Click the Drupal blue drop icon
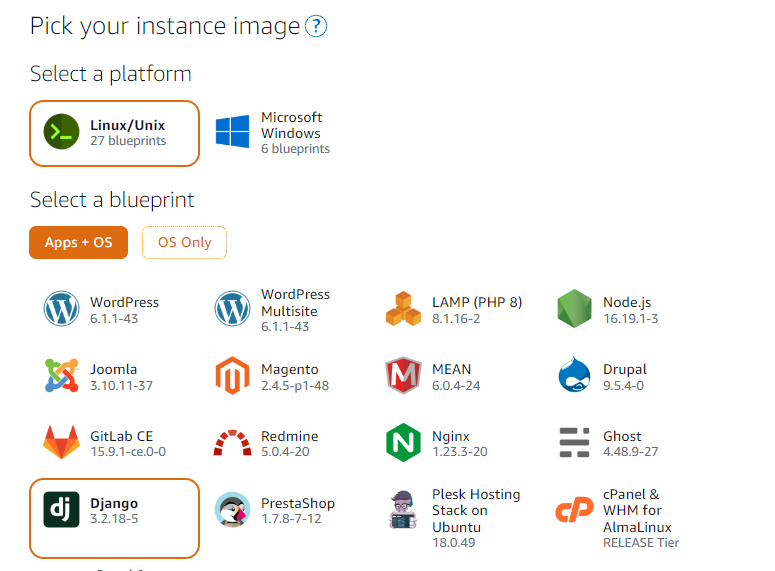 pos(574,375)
